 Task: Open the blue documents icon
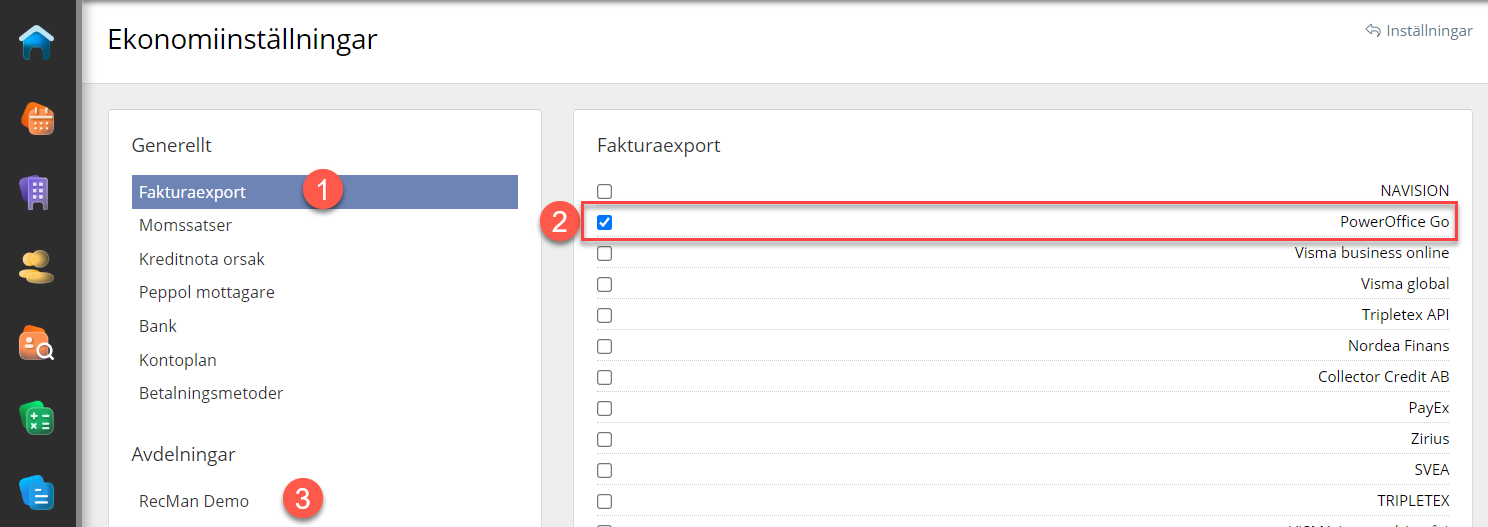[36, 493]
